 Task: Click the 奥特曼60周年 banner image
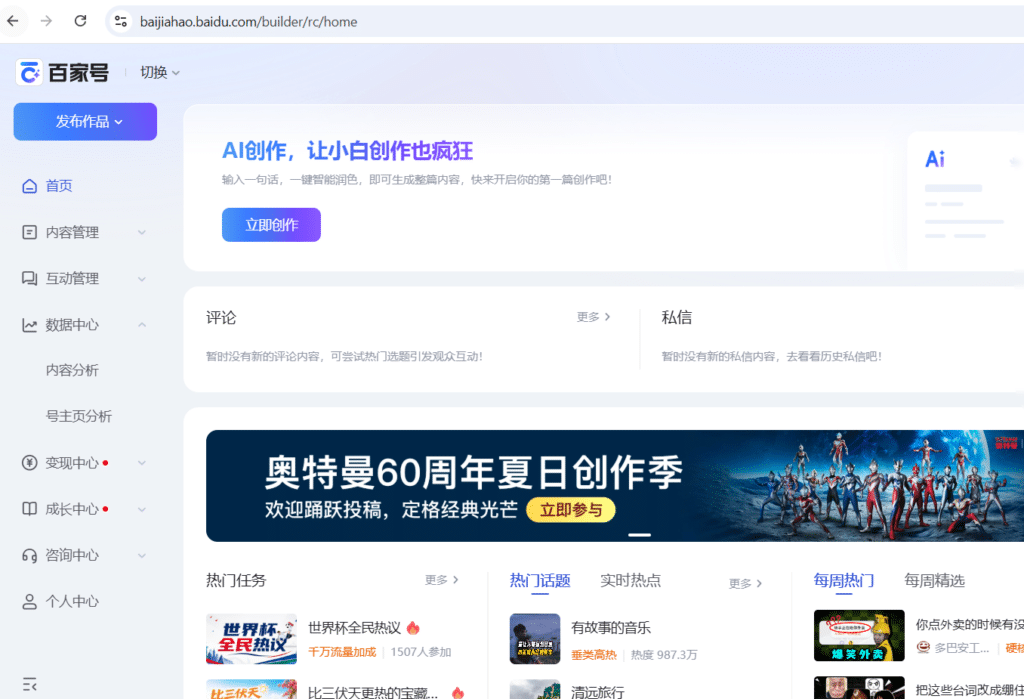pos(615,485)
